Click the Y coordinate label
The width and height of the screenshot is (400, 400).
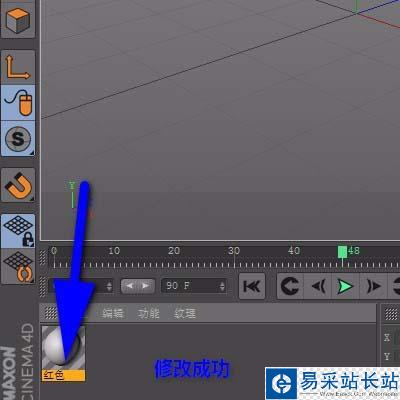(x=387, y=357)
